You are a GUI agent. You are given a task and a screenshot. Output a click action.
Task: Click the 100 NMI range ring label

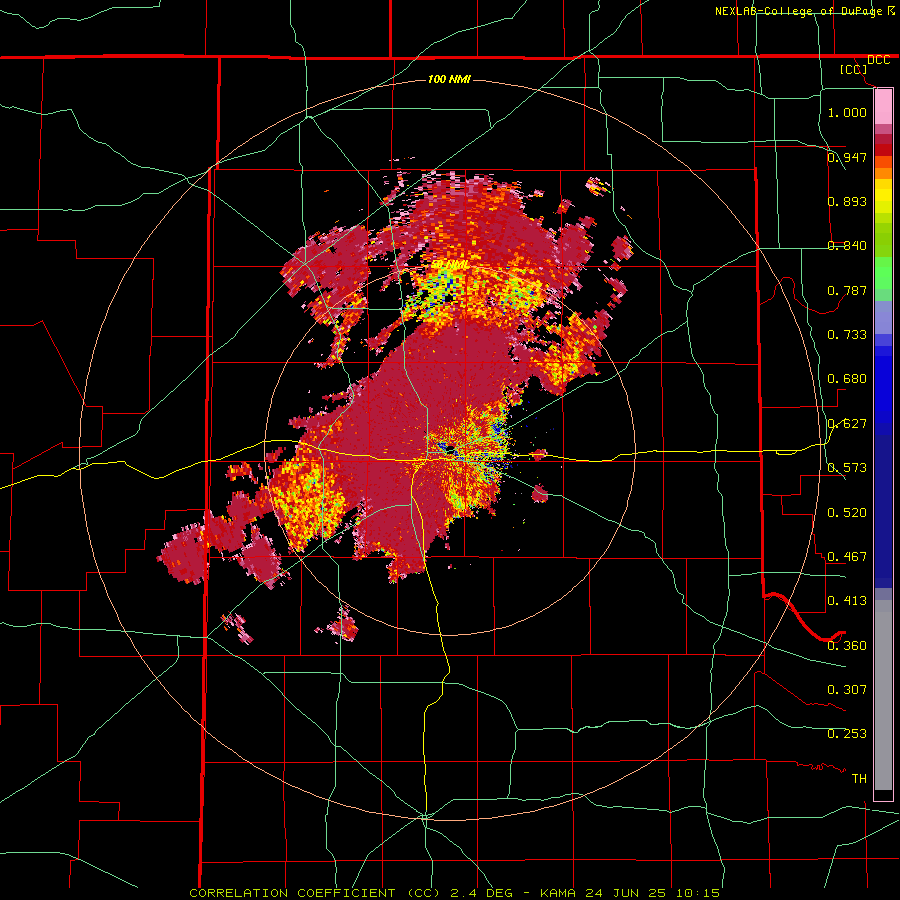pos(449,79)
